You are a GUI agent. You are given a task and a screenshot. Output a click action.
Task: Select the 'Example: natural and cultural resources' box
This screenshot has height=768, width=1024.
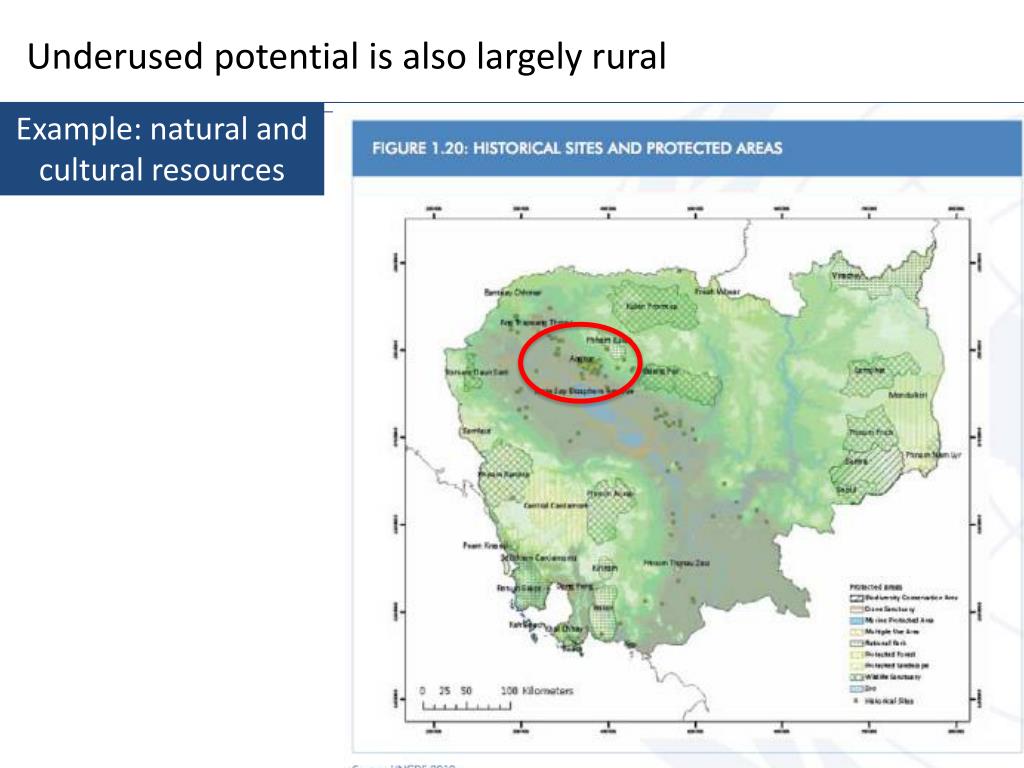(162, 149)
